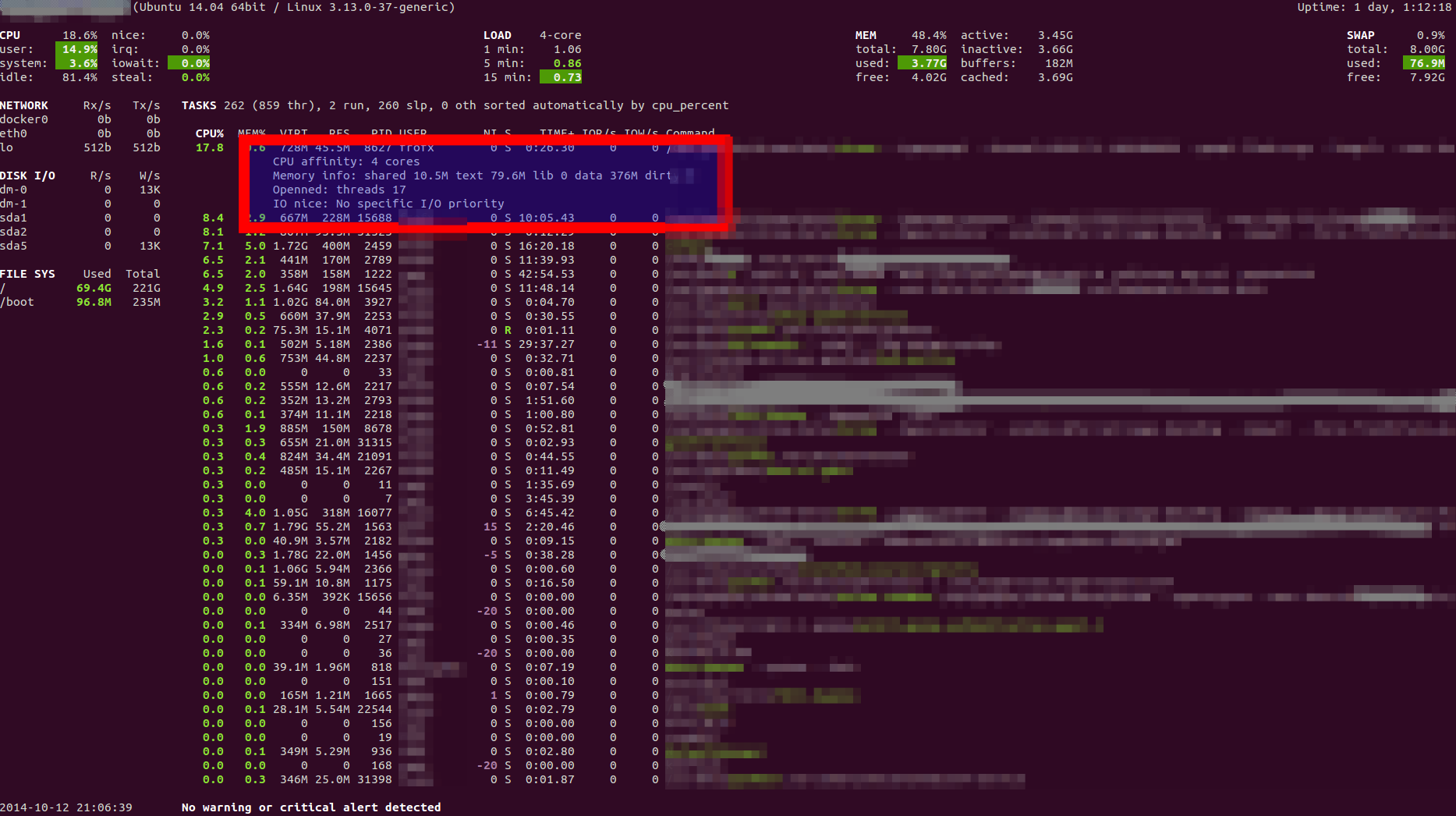Screen dimensions: 1456x816
Task: Click No warning or critical alert detected message
Action: (x=311, y=807)
